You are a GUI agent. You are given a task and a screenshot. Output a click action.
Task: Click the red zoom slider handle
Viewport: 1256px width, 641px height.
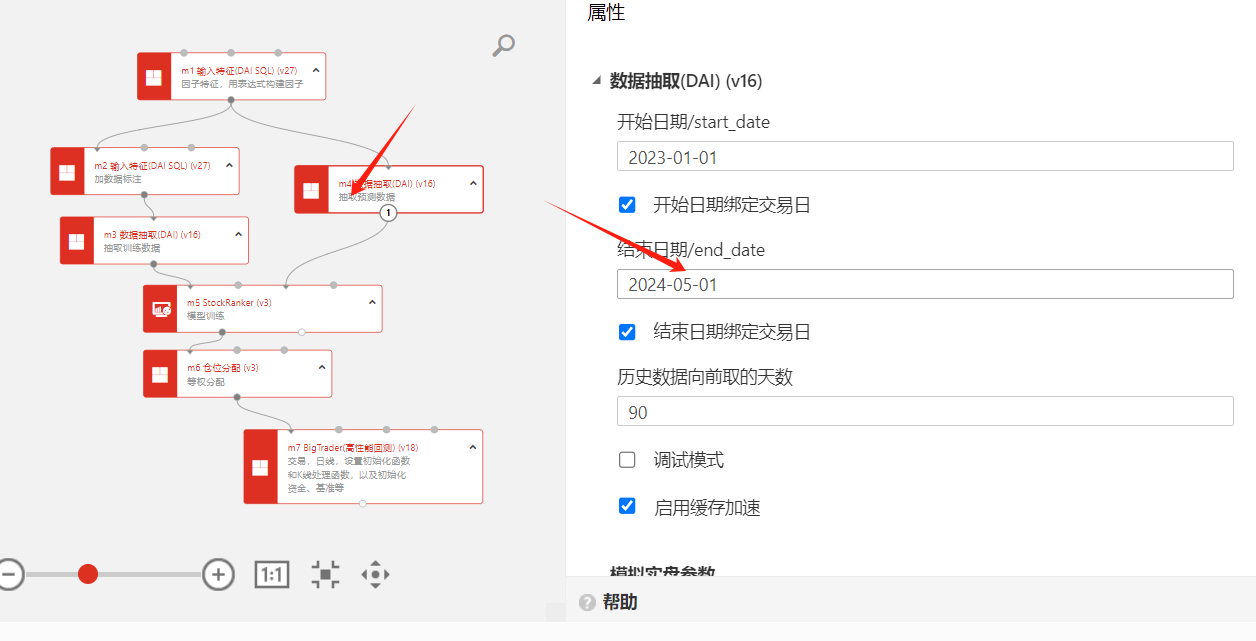[x=88, y=574]
